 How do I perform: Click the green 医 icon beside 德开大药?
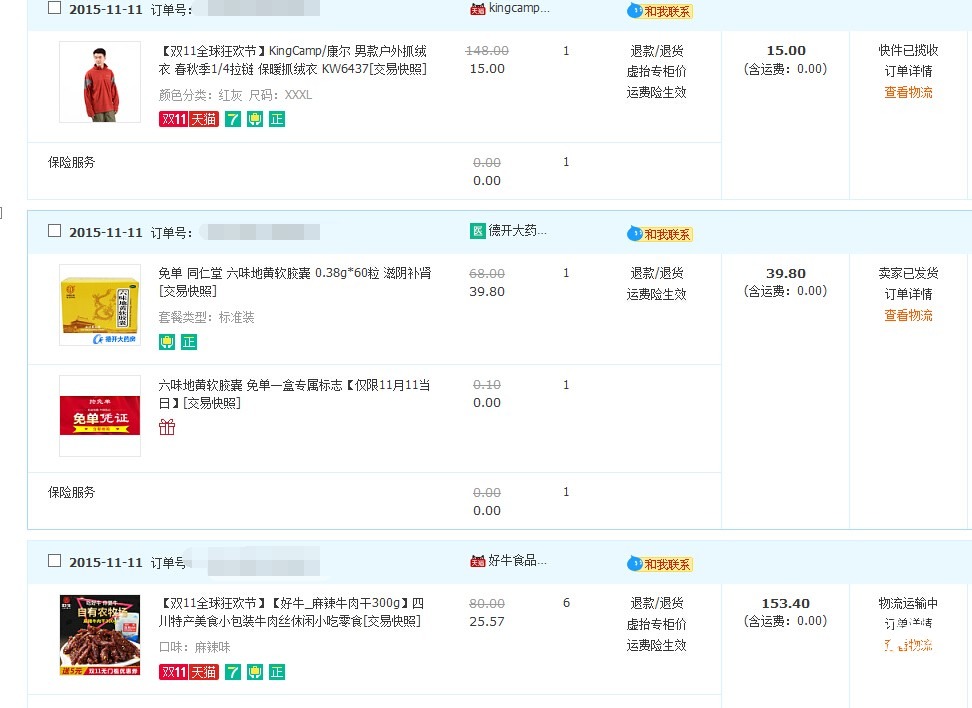click(x=477, y=231)
